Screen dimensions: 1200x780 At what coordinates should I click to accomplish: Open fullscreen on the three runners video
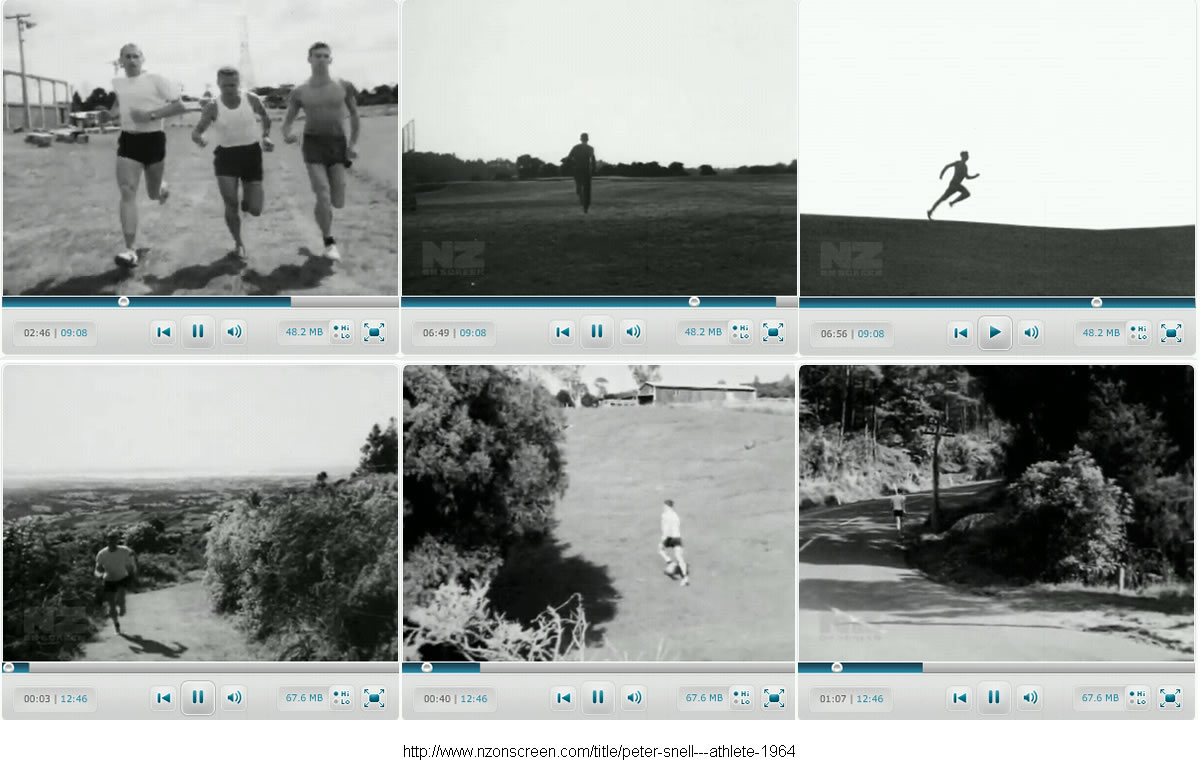[373, 332]
